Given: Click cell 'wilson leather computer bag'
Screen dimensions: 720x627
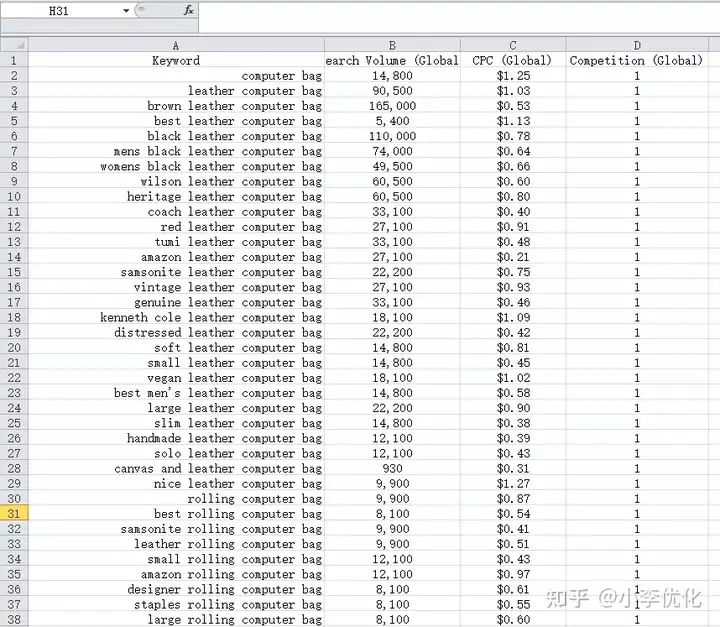Looking at the screenshot, I should (x=176, y=181).
